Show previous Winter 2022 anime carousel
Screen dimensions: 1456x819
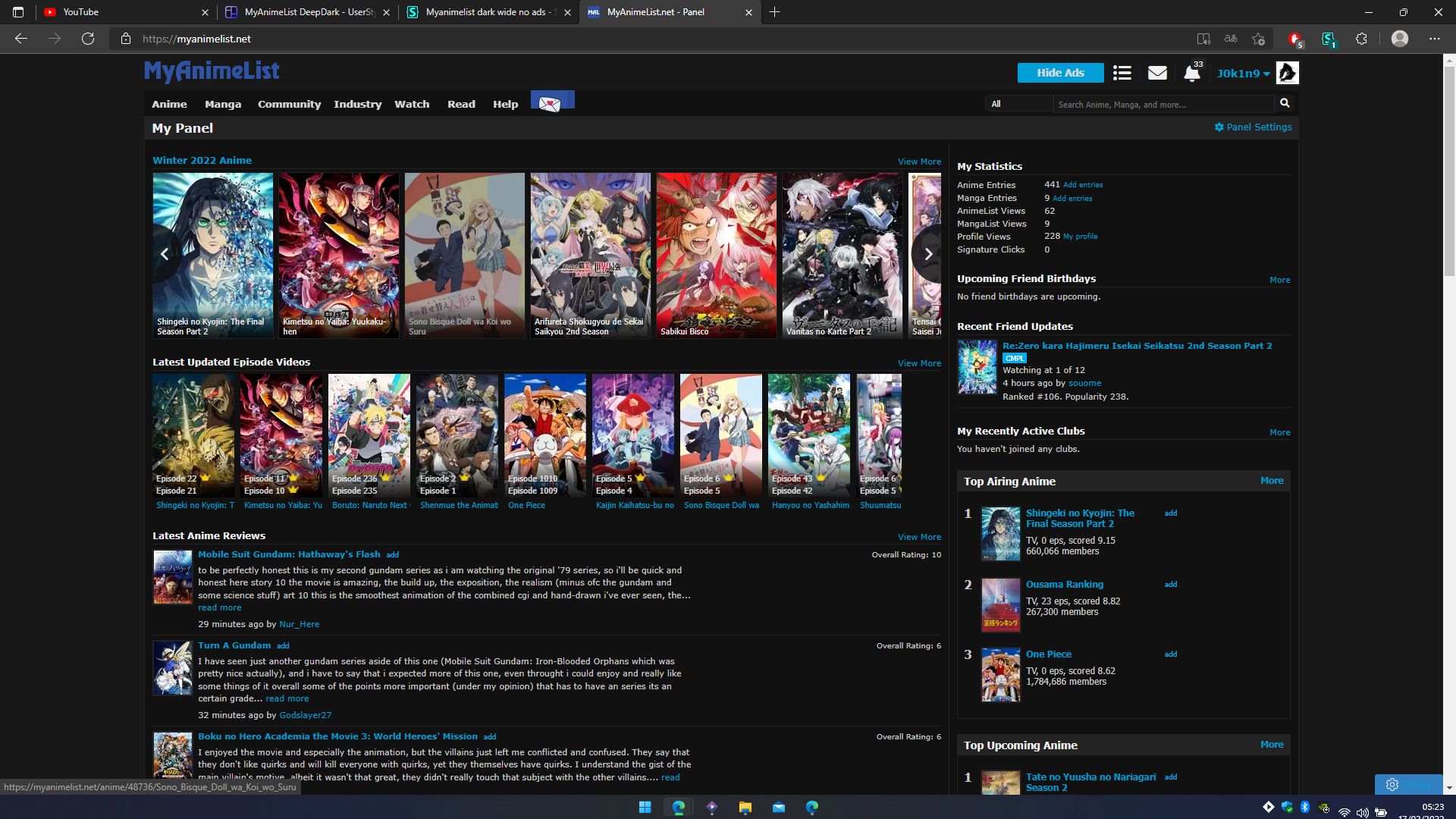(165, 255)
